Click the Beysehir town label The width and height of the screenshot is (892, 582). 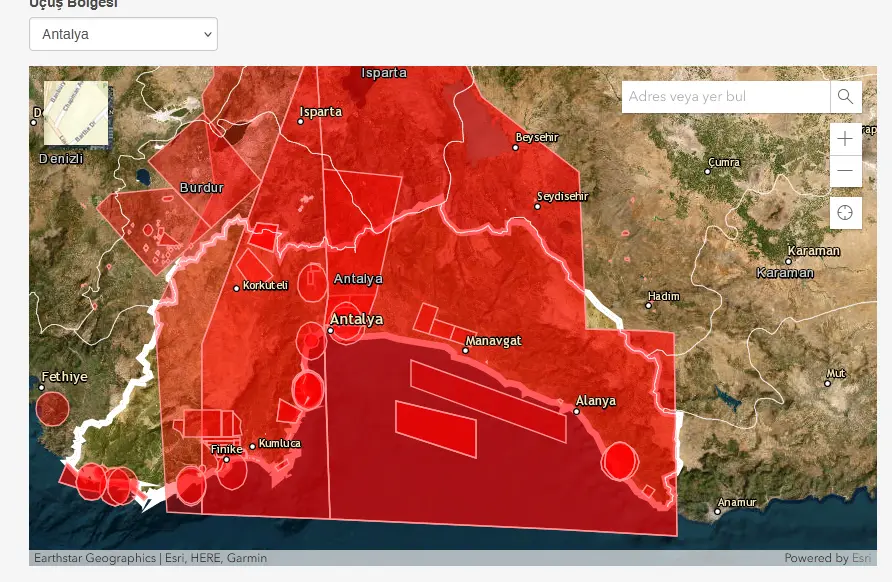(537, 137)
